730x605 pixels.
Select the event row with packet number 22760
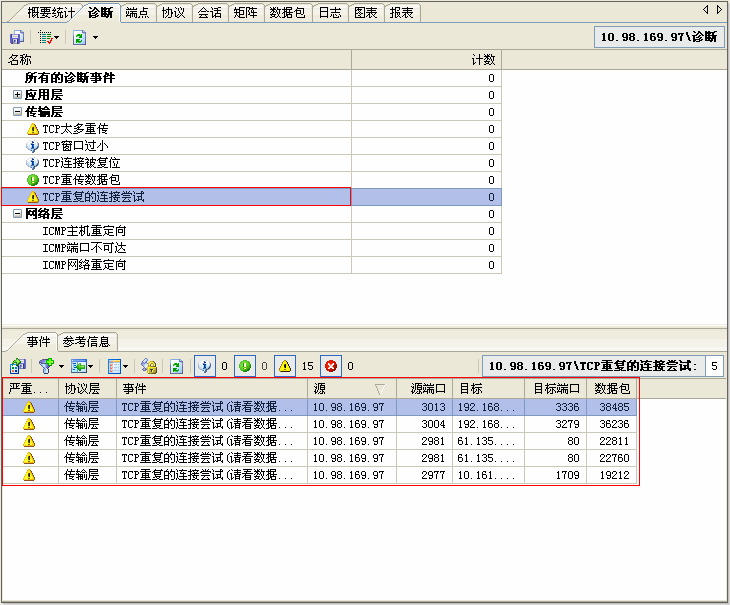click(x=320, y=458)
